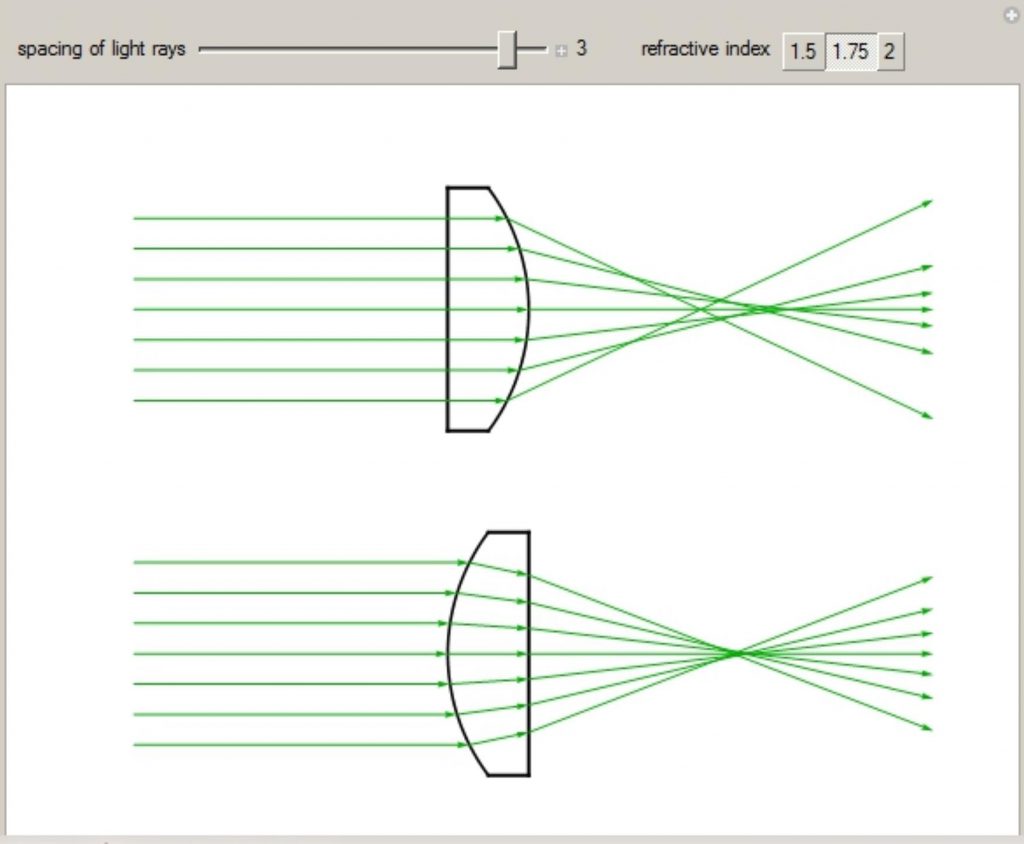Collapse the manipulate controls using the corner plus
The width and height of the screenshot is (1024, 844).
[x=1010, y=15]
